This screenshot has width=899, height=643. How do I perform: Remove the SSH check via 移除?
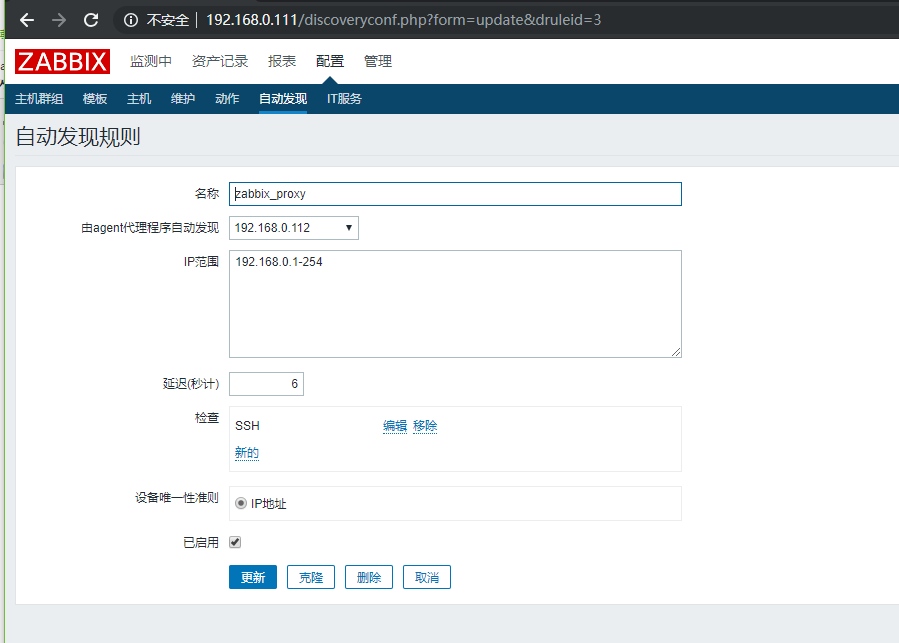click(425, 426)
